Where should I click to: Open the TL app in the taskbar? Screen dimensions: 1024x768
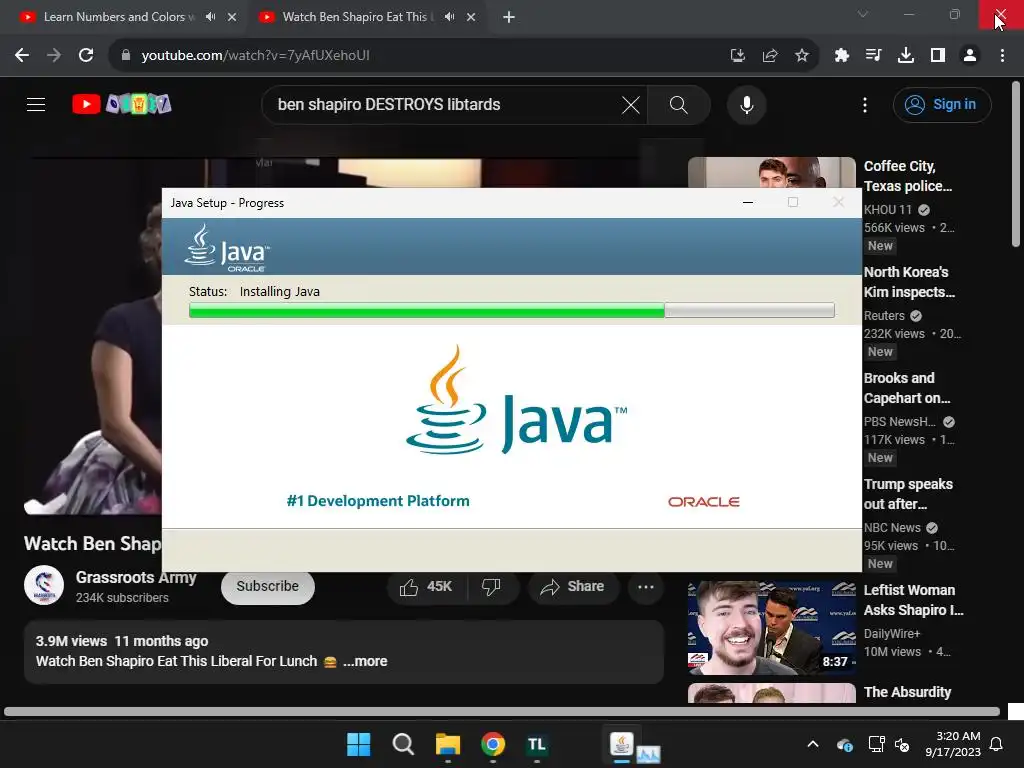[537, 744]
